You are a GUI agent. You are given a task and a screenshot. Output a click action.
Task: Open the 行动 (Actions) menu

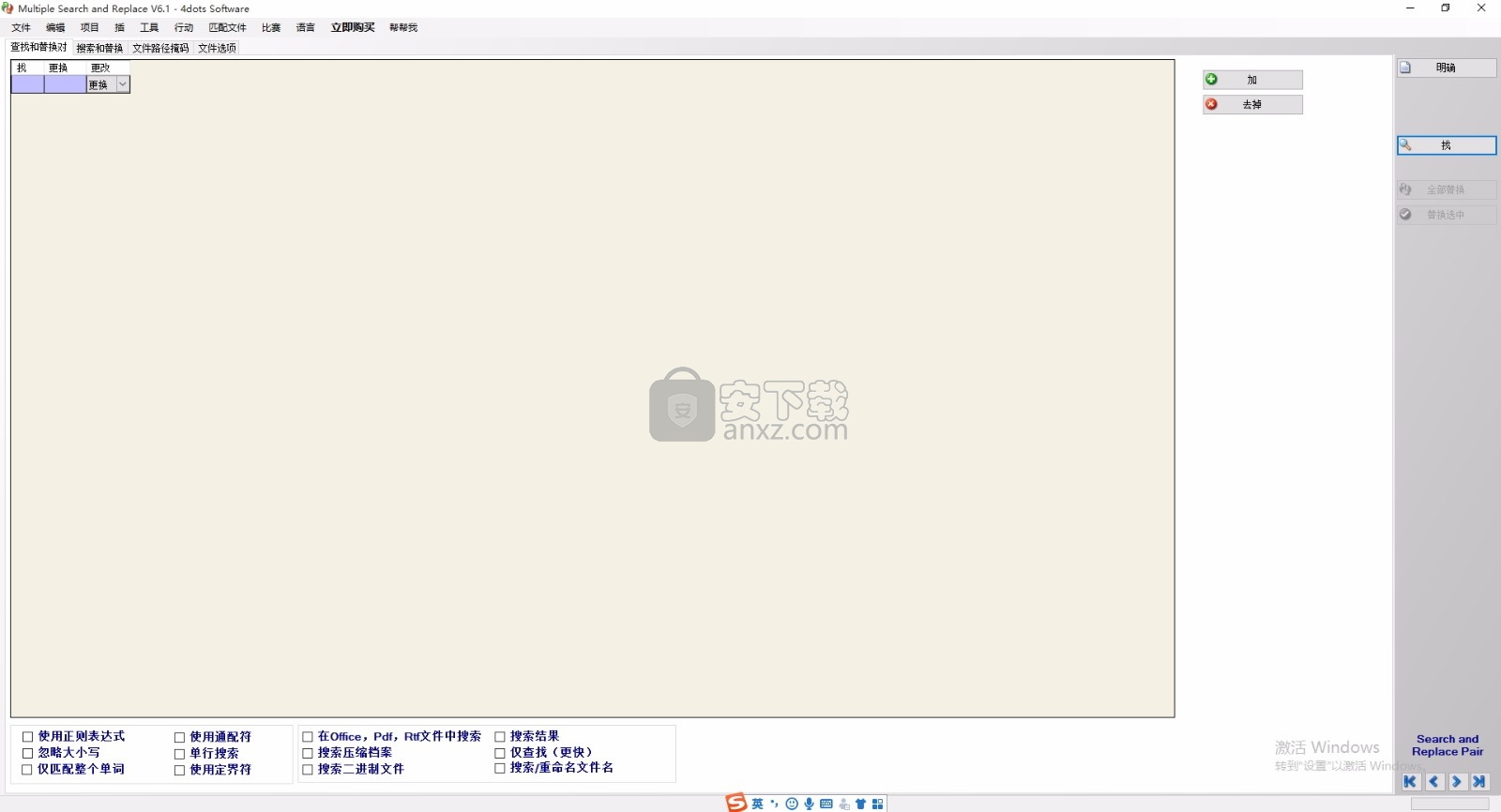pos(184,27)
